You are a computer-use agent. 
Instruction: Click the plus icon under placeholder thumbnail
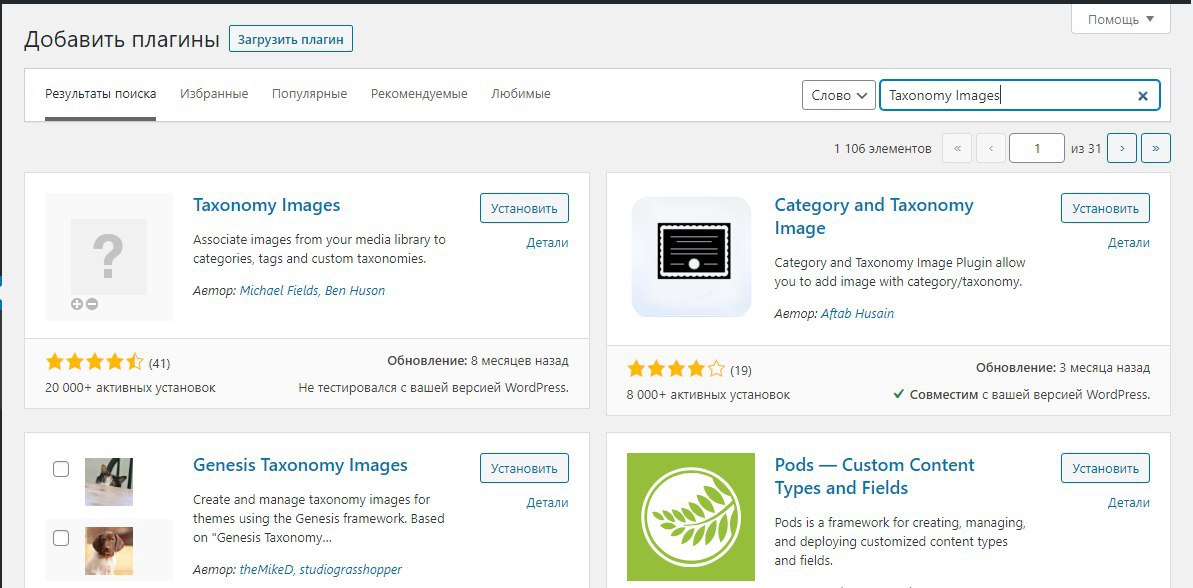click(x=76, y=304)
